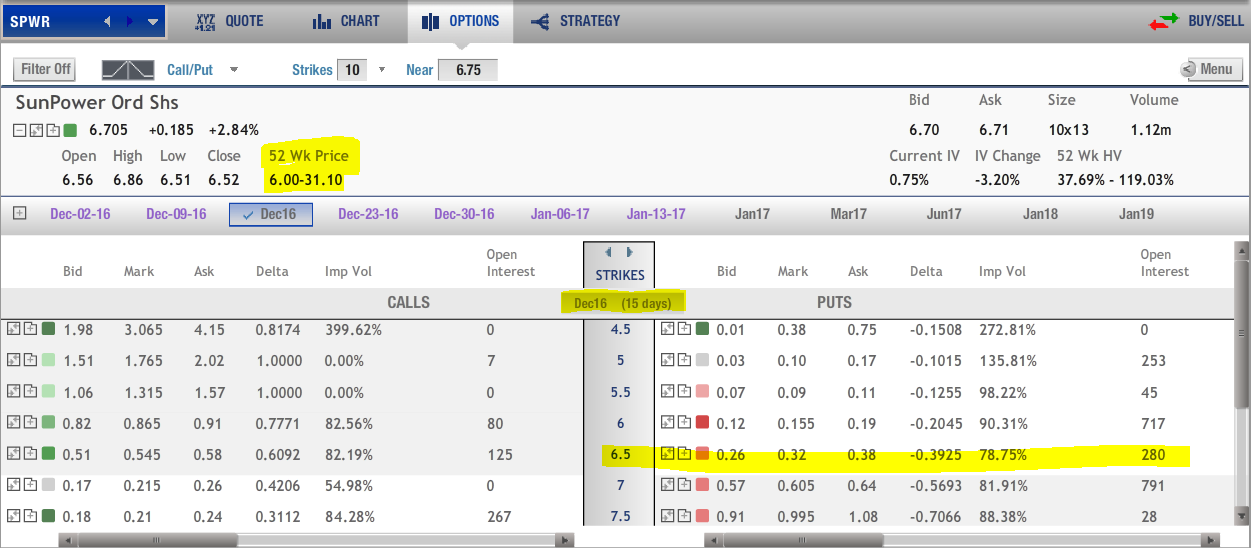Click the previous symbol arrow next to SPWR
1251x548 pixels.
(108, 21)
